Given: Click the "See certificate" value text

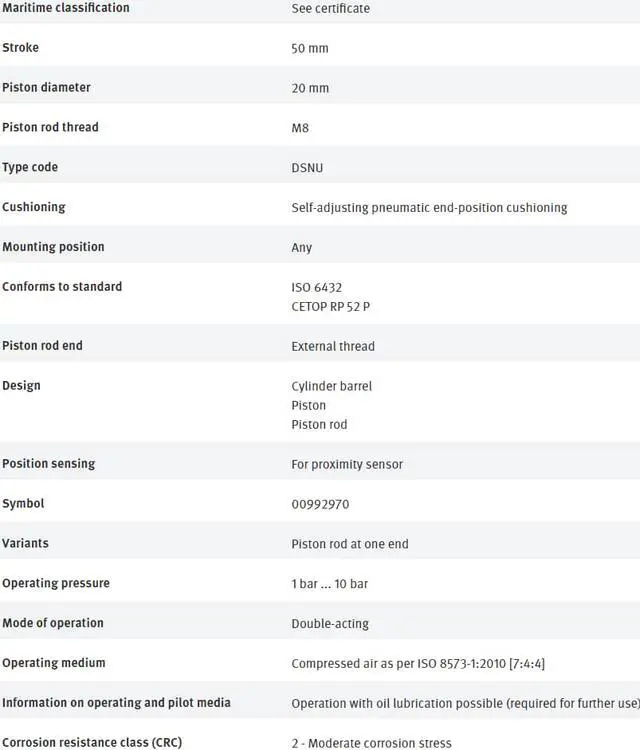Looking at the screenshot, I should [330, 9].
